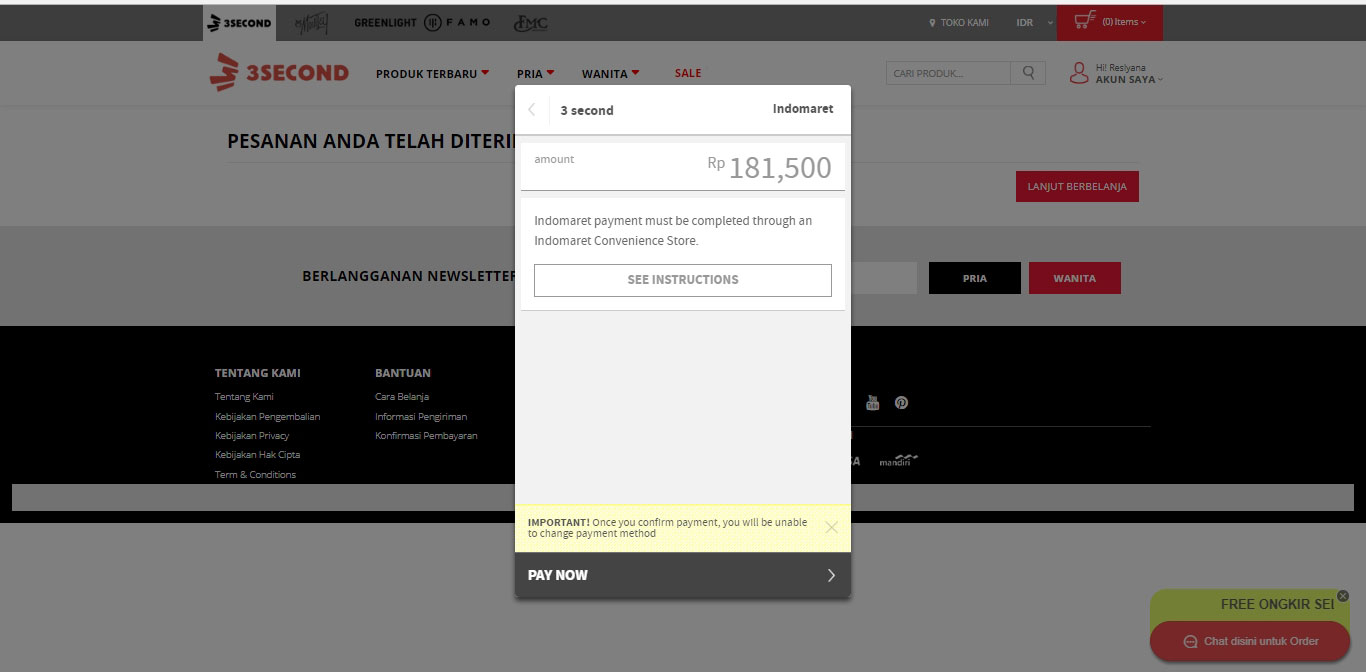Click the Indomaret label in dialog header

[x=803, y=109]
